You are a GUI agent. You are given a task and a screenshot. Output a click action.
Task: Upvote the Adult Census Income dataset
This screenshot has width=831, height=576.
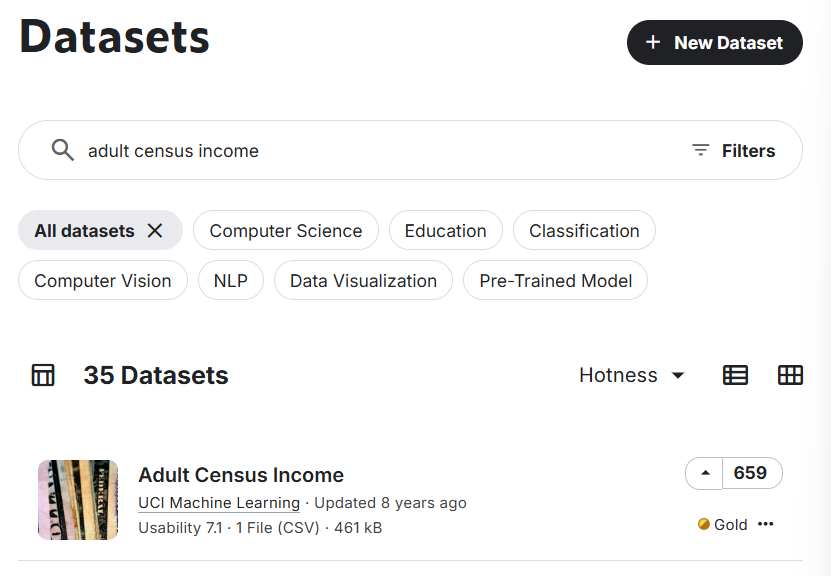tap(705, 473)
